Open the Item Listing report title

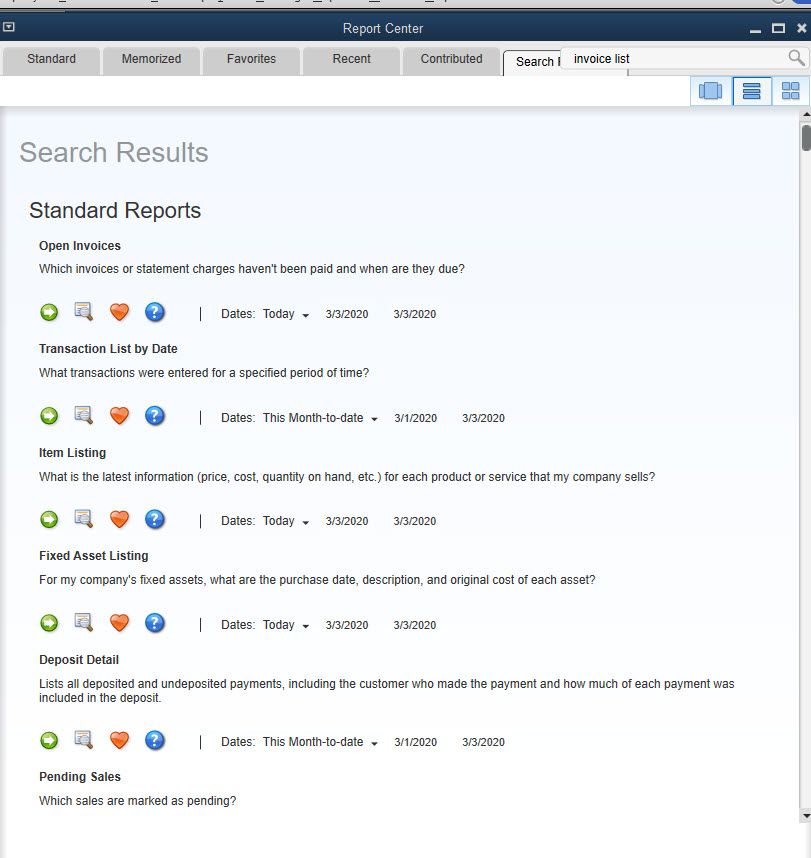72,453
